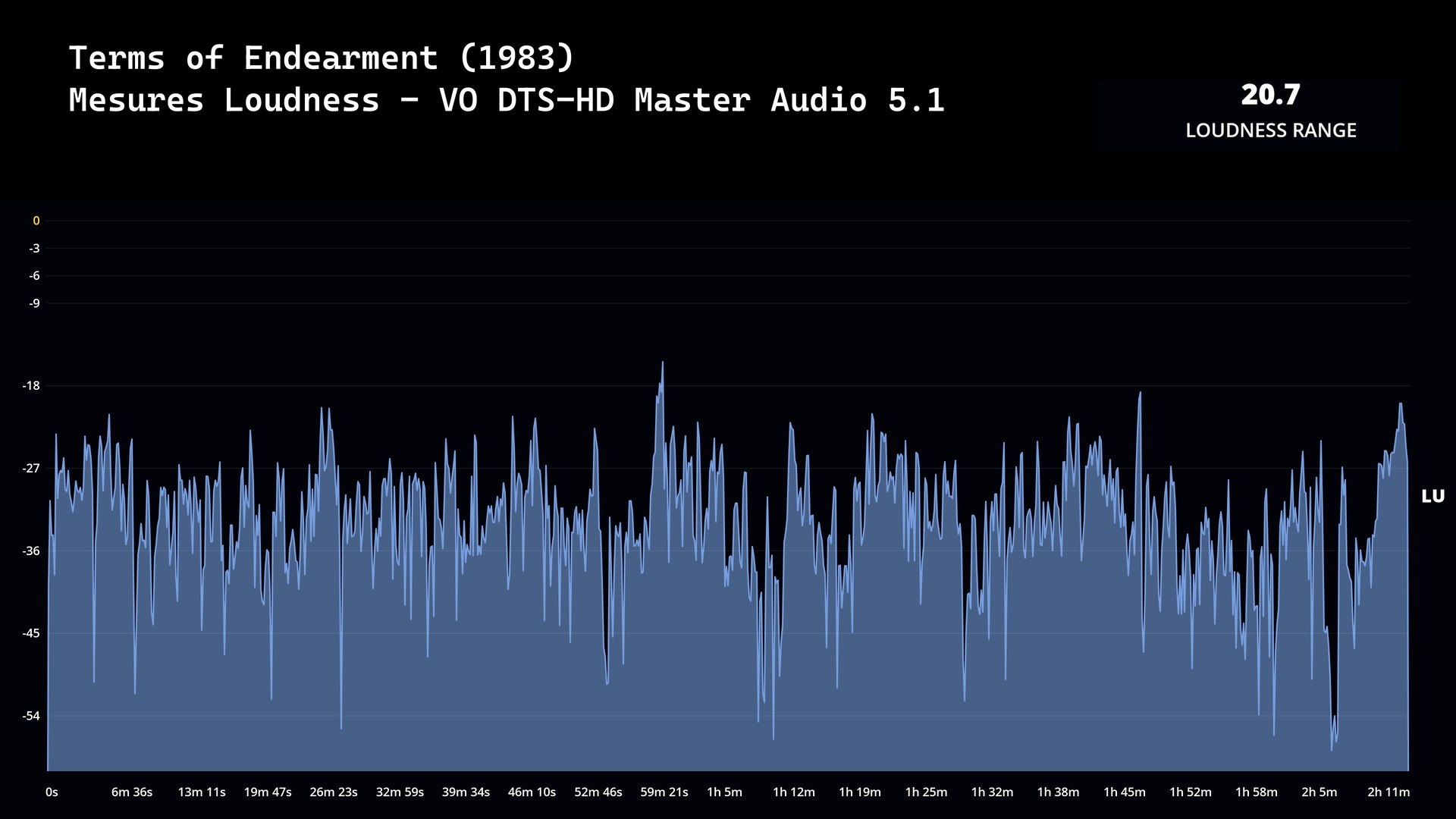Click the -45 y-axis label

(31, 634)
